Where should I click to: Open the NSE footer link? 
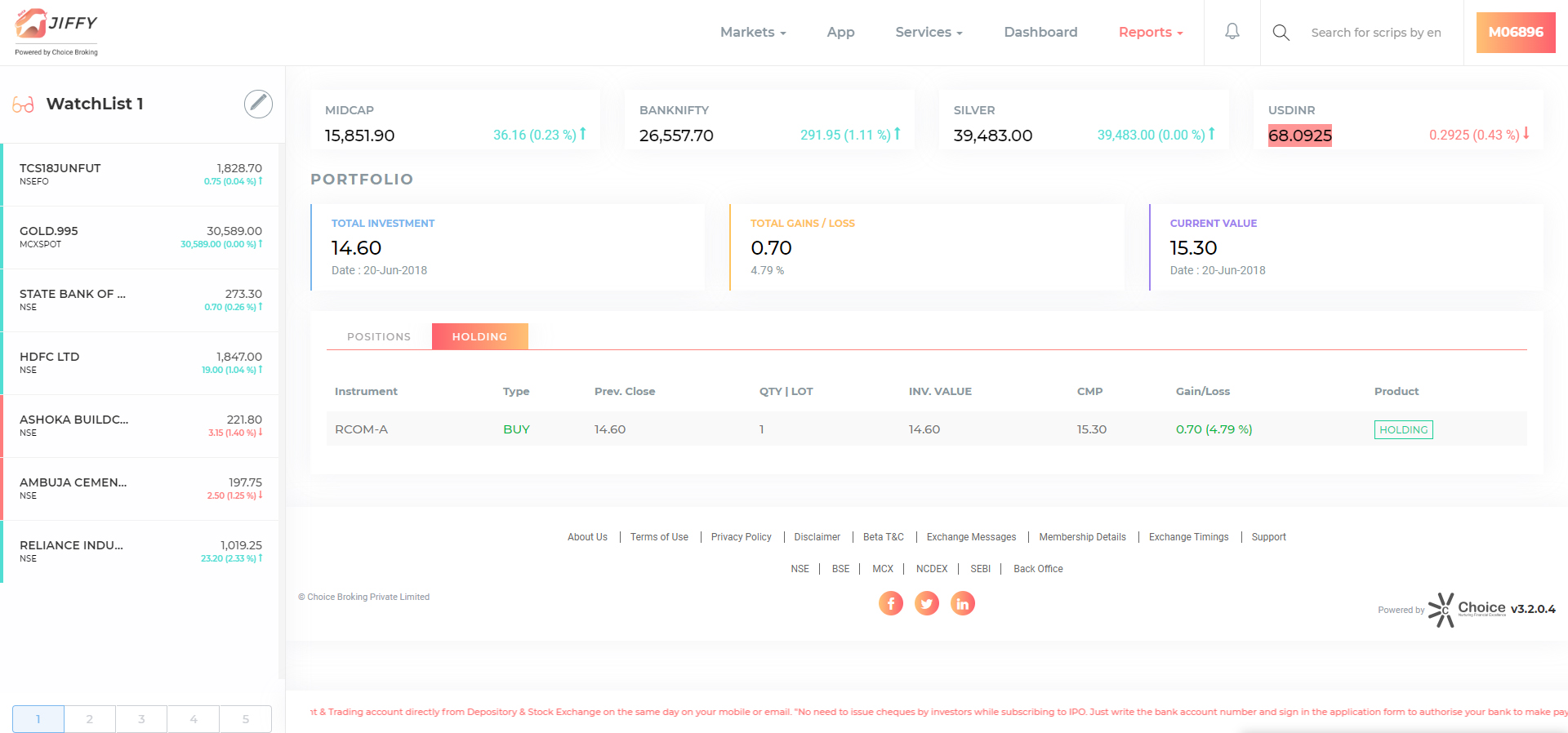[x=800, y=569]
